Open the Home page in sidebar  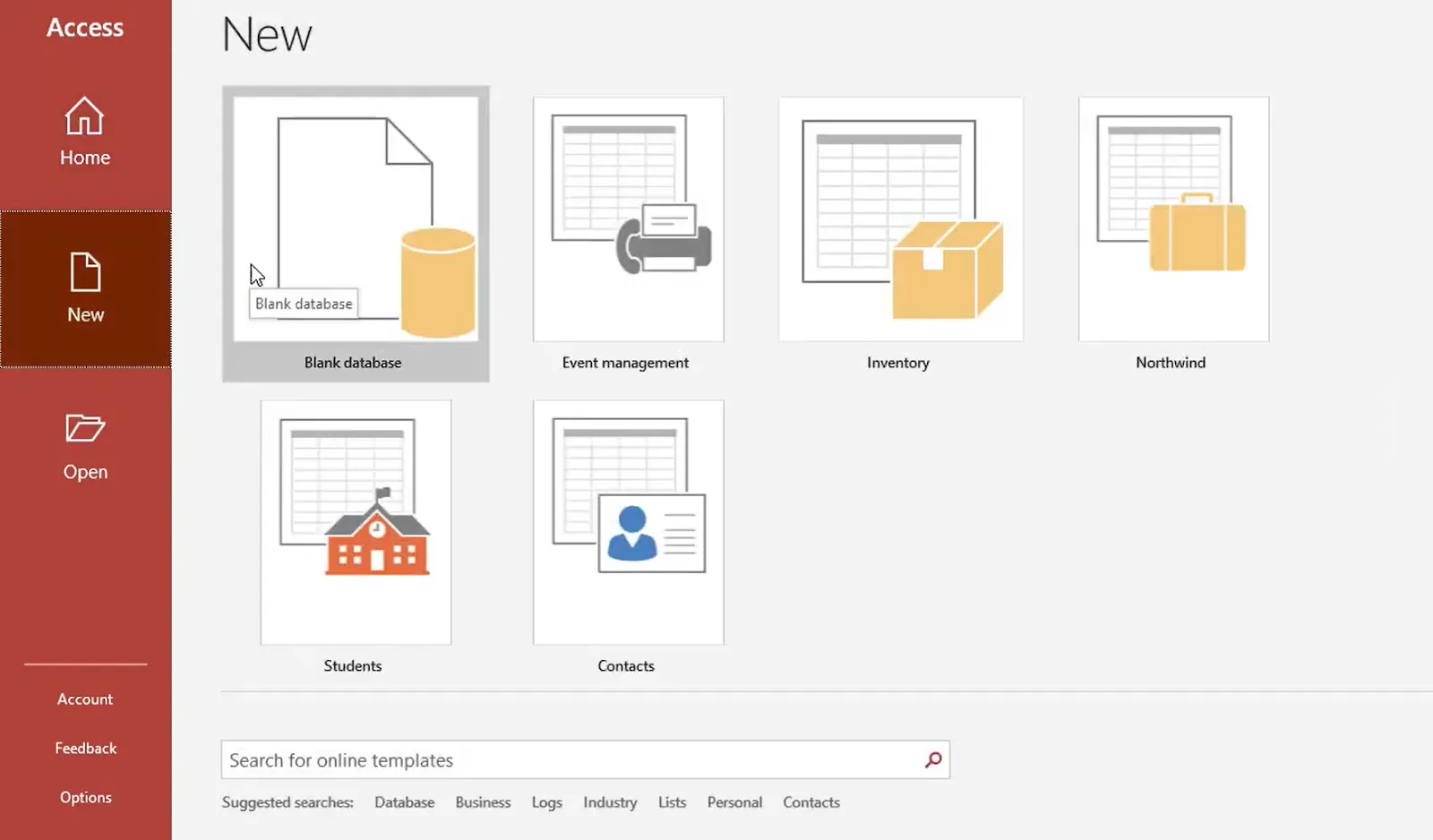pos(85,133)
